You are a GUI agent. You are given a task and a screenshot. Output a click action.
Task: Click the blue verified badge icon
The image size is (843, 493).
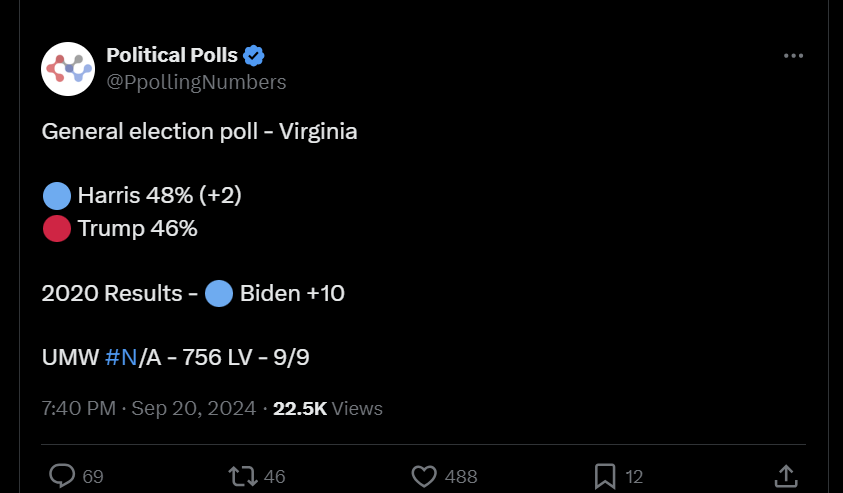point(254,55)
